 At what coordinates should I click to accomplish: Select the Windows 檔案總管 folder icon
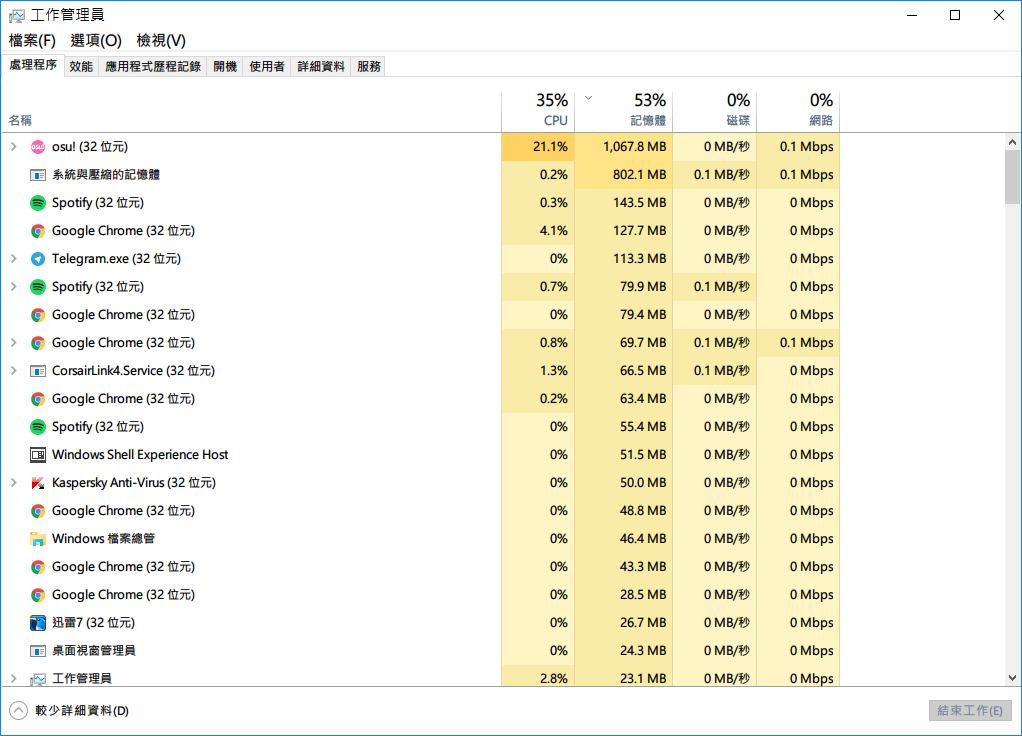pyautogui.click(x=38, y=539)
